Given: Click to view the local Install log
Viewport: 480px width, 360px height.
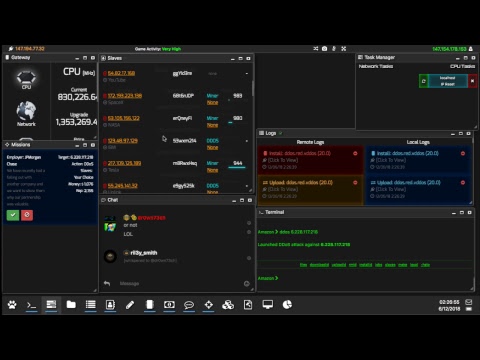Looking at the screenshot, I should pos(391,160).
